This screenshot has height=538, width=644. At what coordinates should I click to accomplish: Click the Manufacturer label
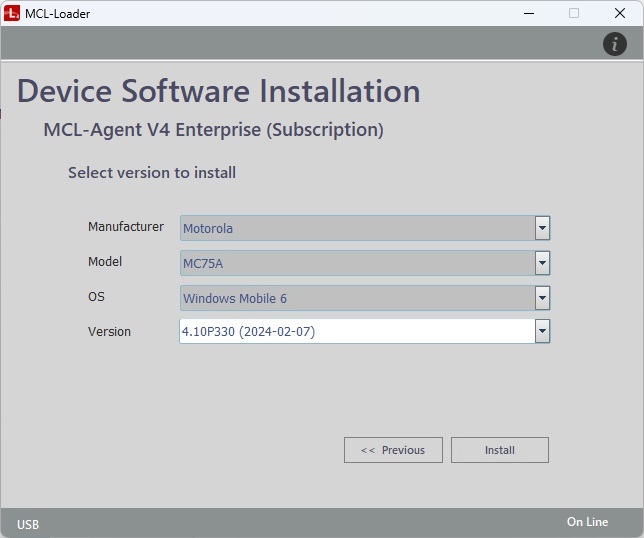coord(126,226)
